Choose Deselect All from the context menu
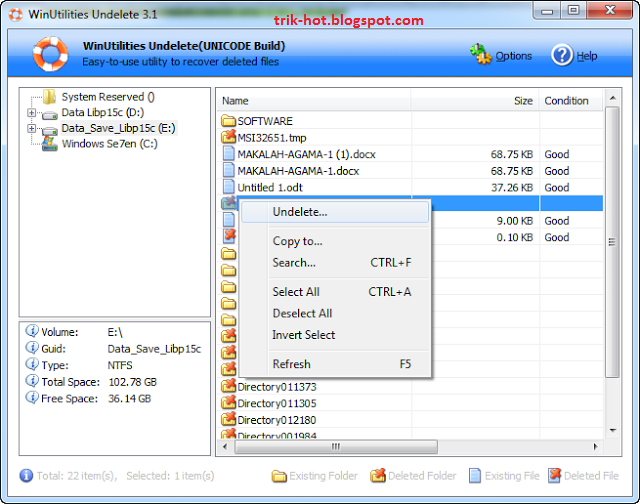This screenshot has width=640, height=504. pos(335,313)
